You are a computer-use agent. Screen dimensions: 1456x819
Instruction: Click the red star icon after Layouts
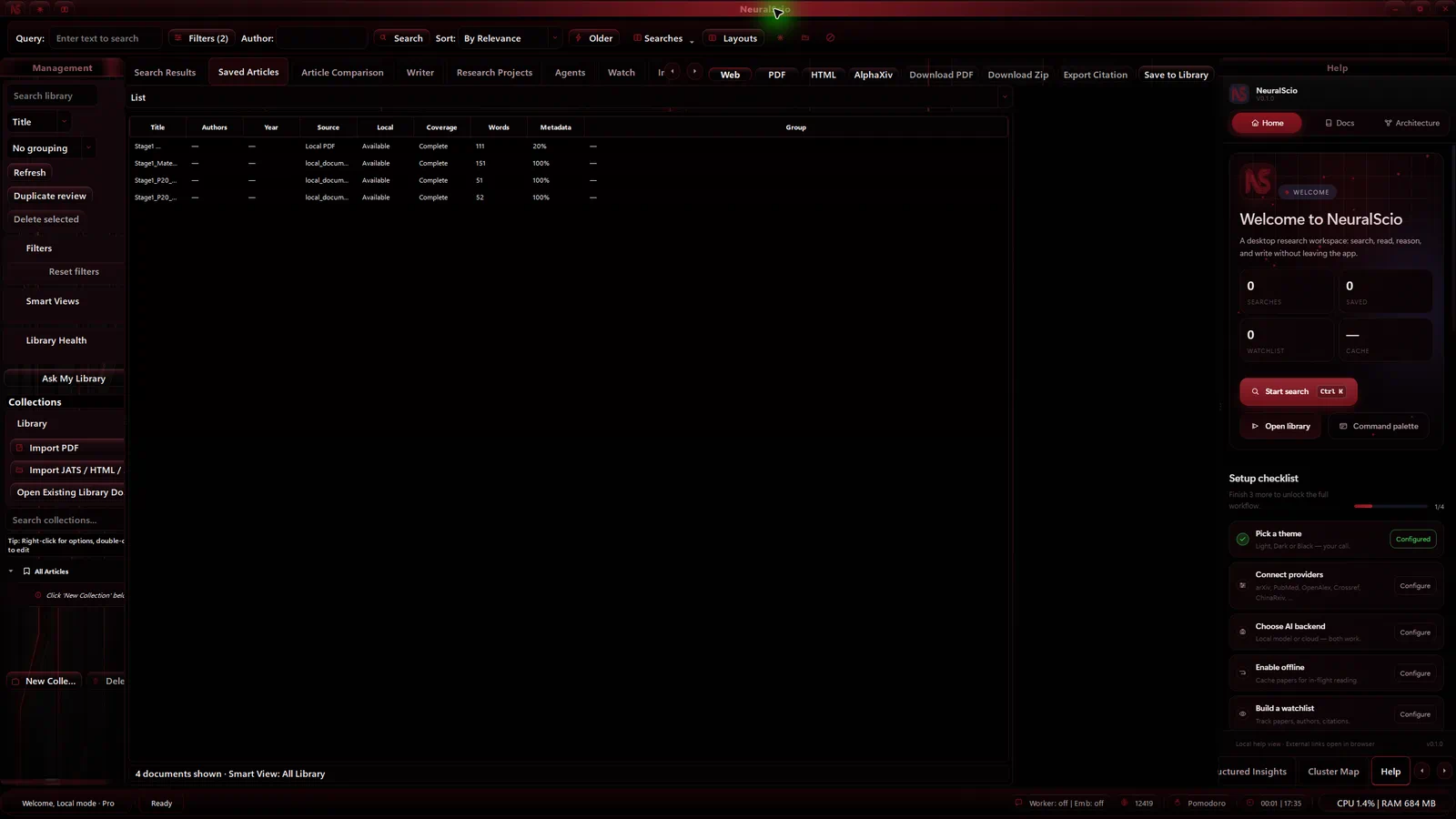tap(780, 38)
